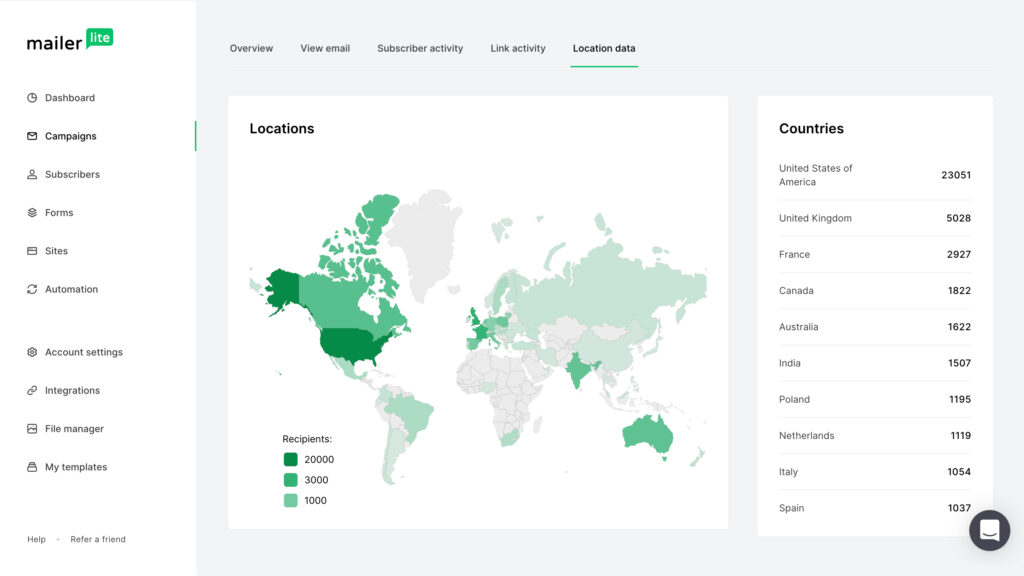The height and width of the screenshot is (576, 1024).
Task: Click the Automation refresh arrows icon
Action: (x=32, y=289)
